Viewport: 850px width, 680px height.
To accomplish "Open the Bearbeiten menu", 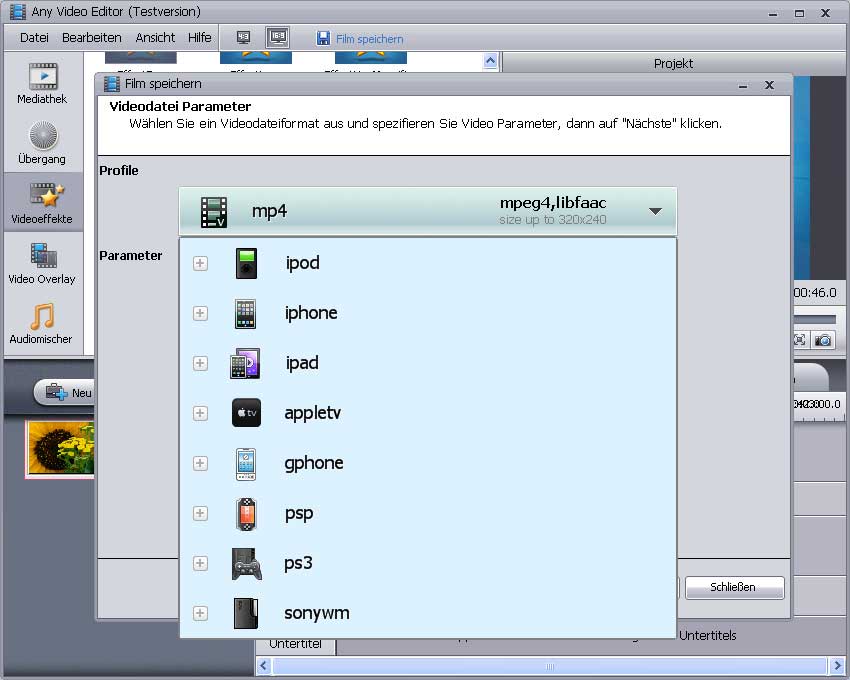I will (92, 37).
